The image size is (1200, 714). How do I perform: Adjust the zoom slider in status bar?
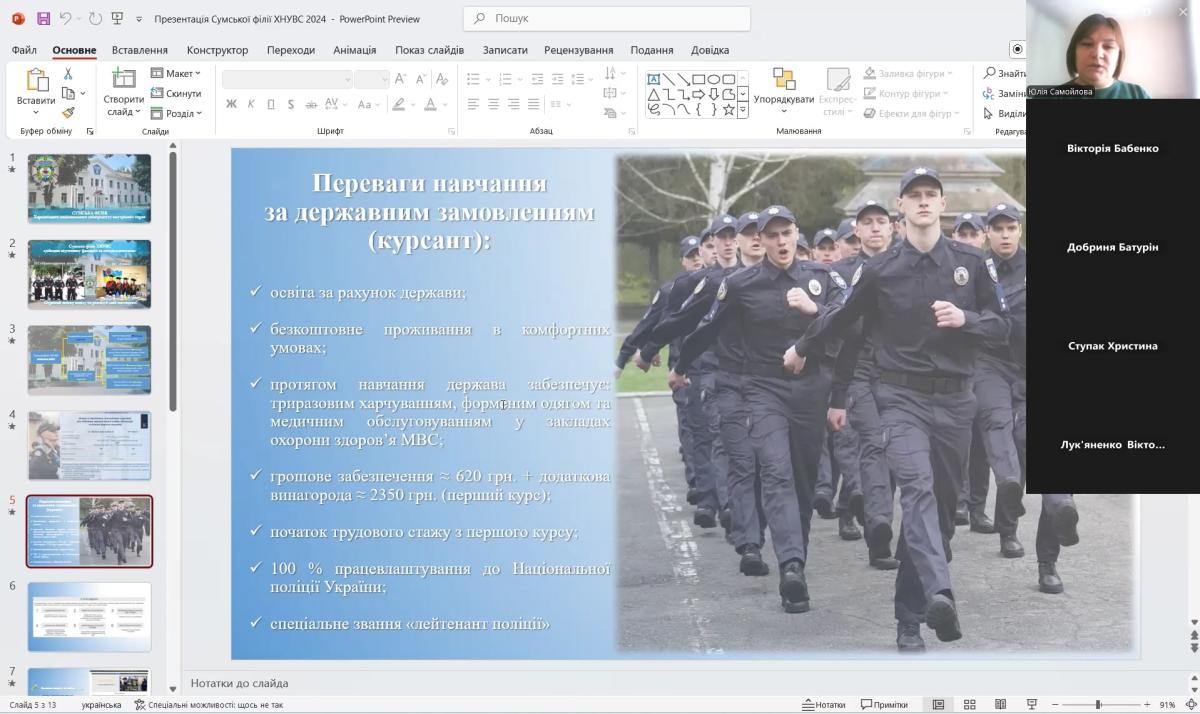click(x=1098, y=705)
